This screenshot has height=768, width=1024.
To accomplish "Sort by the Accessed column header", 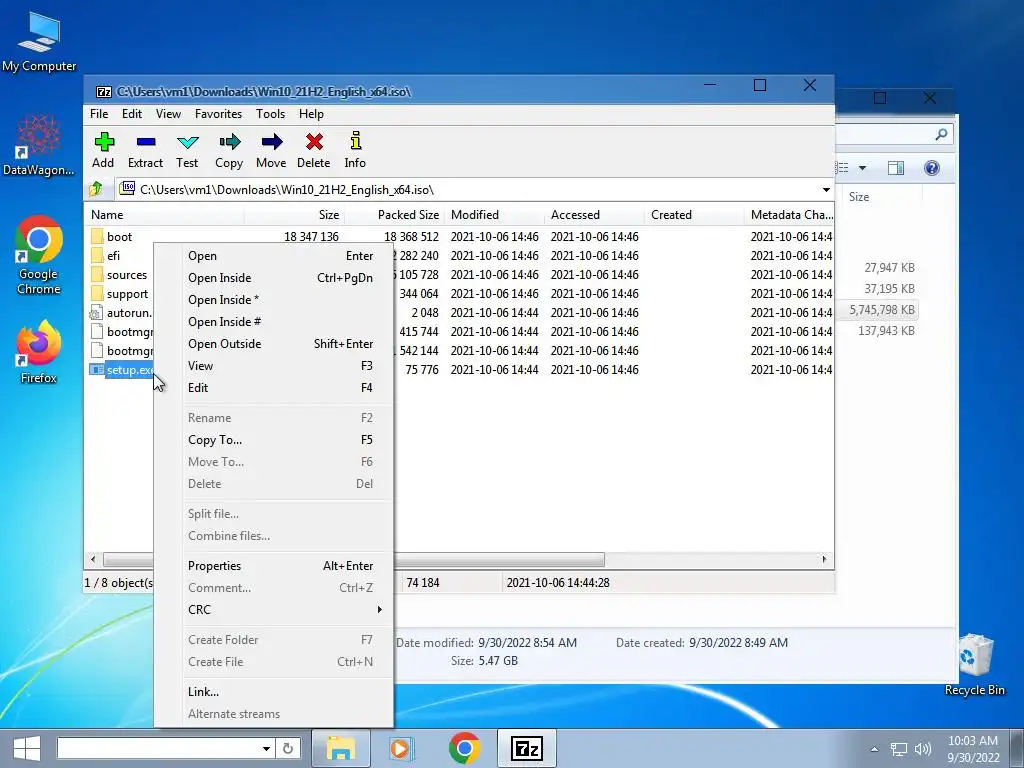I will click(594, 215).
